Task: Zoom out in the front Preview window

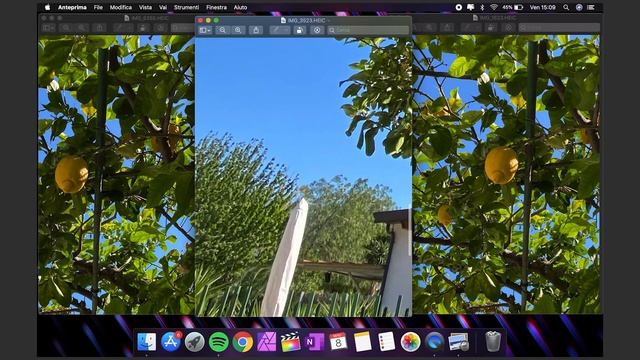Action: (222, 30)
